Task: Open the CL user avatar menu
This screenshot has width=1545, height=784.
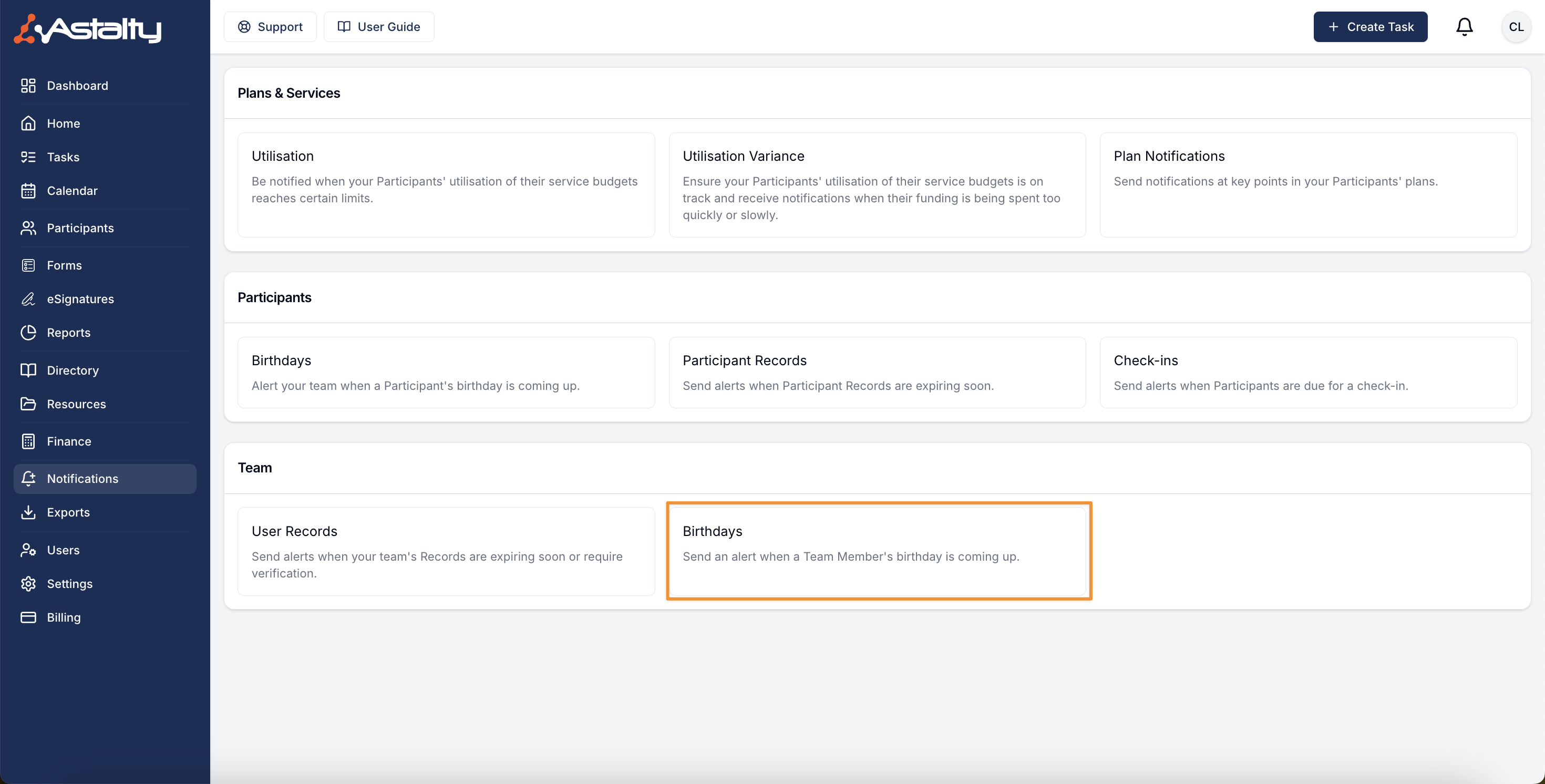Action: coord(1516,27)
